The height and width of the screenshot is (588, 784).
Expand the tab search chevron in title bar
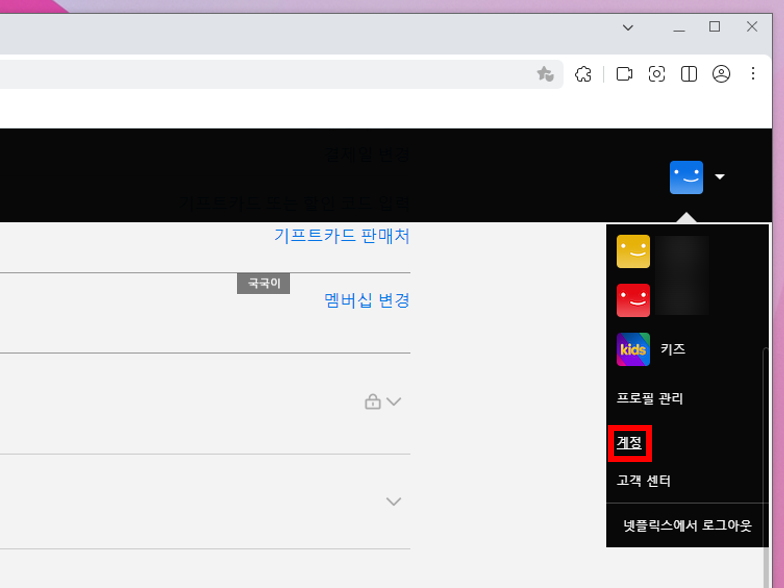(x=628, y=28)
